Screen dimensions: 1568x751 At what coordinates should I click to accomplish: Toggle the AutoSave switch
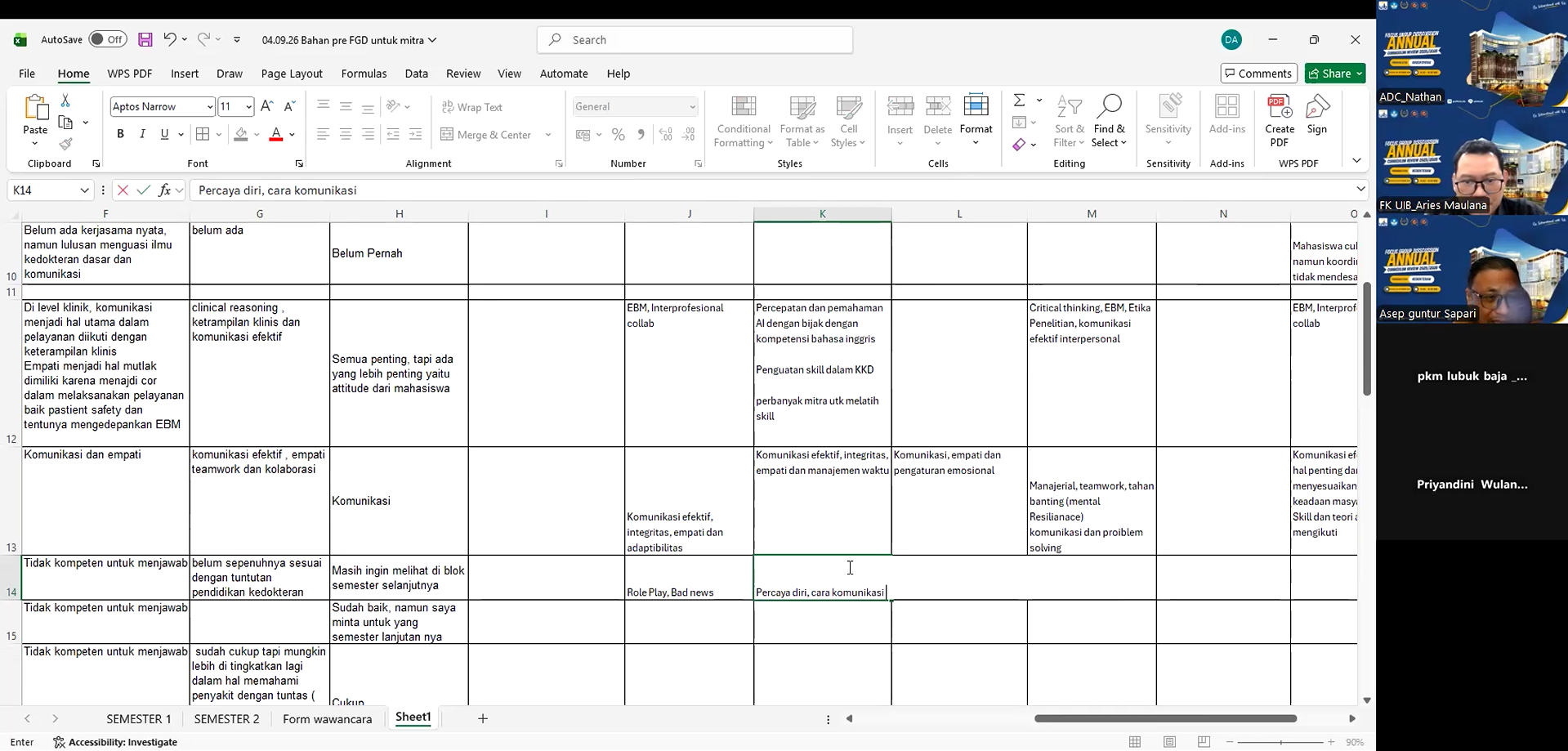pos(108,39)
